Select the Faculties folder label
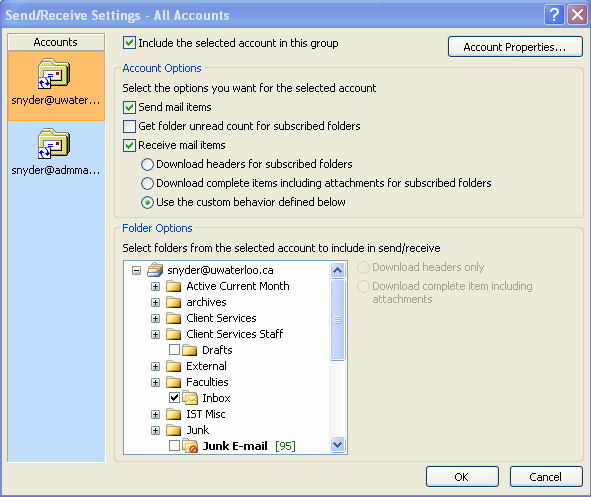Screen dimensions: 591x497 point(207,382)
